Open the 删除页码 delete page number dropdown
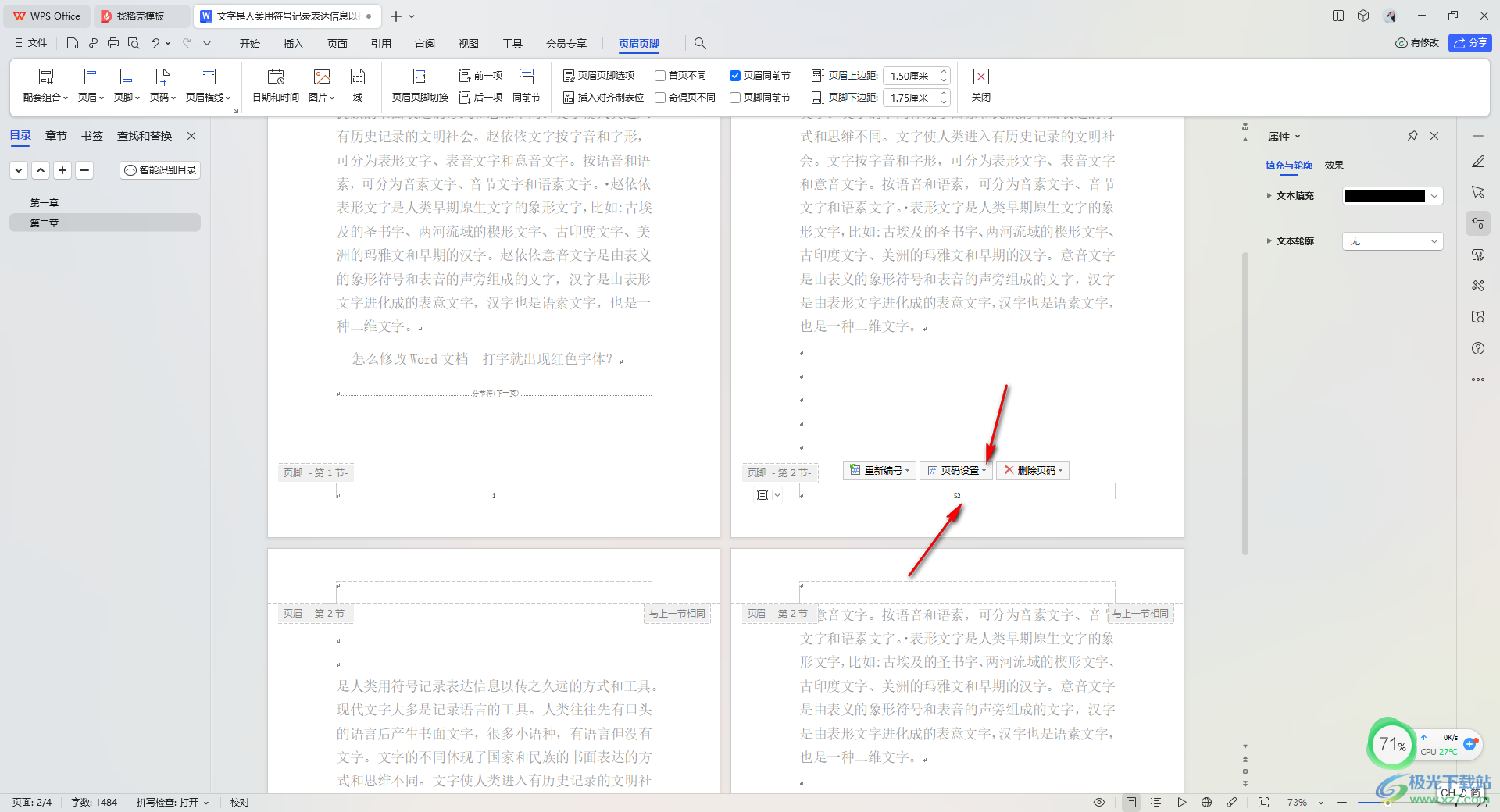 [x=1033, y=470]
